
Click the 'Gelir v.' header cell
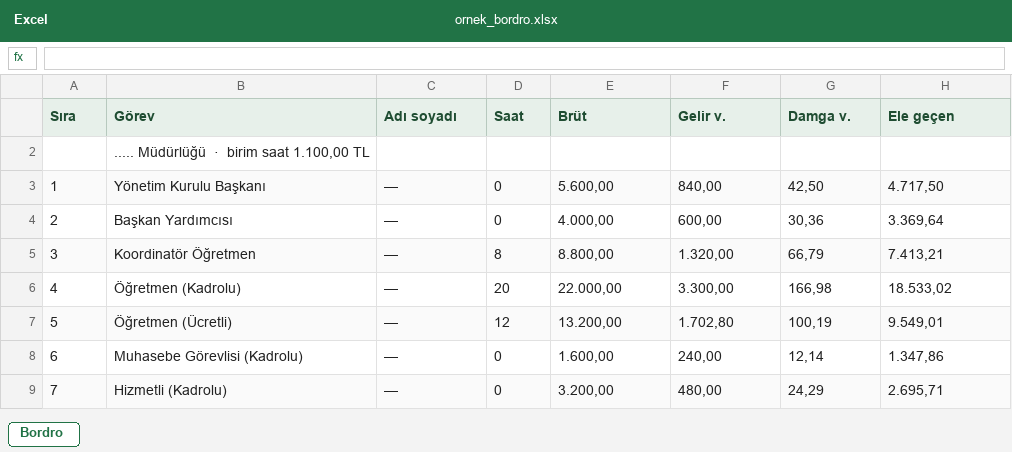pos(725,118)
